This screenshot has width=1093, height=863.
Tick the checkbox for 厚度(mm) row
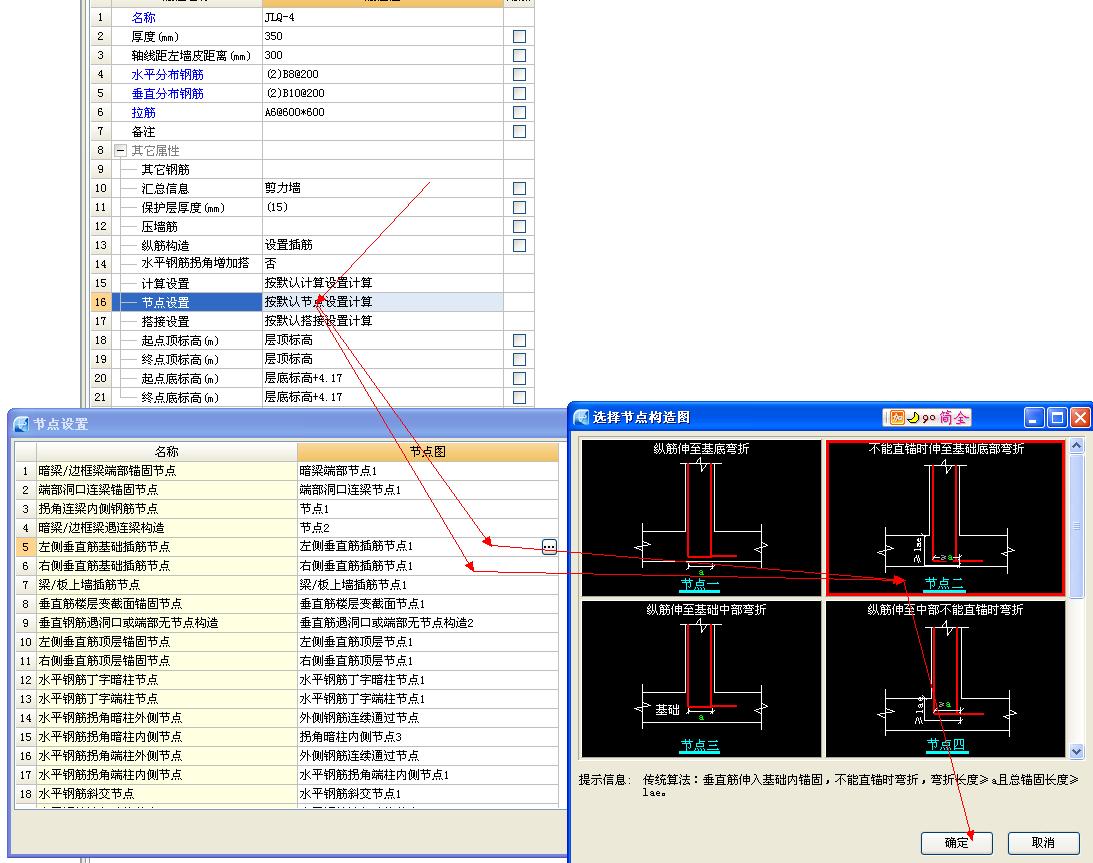click(x=519, y=36)
